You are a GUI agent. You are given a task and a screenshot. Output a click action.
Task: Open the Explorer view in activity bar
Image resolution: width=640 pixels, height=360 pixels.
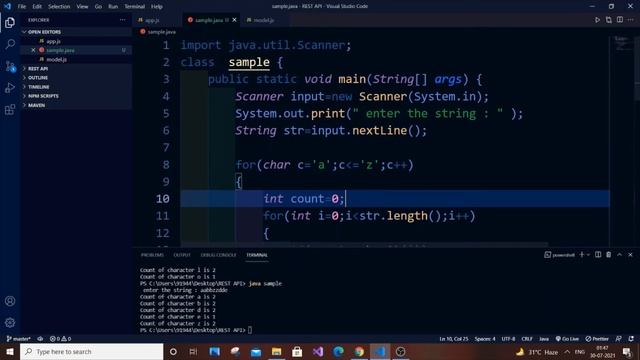coord(10,22)
